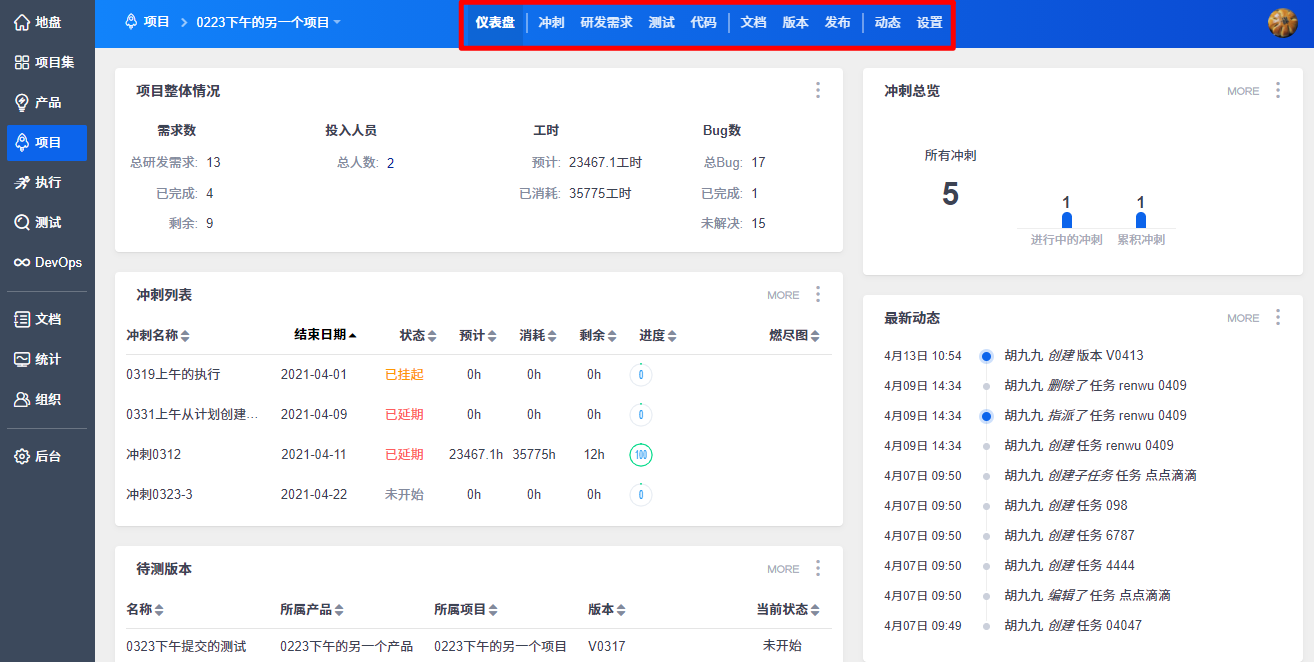
Task: Click the progress ring of 冲刺0323-3
Action: tap(641, 495)
